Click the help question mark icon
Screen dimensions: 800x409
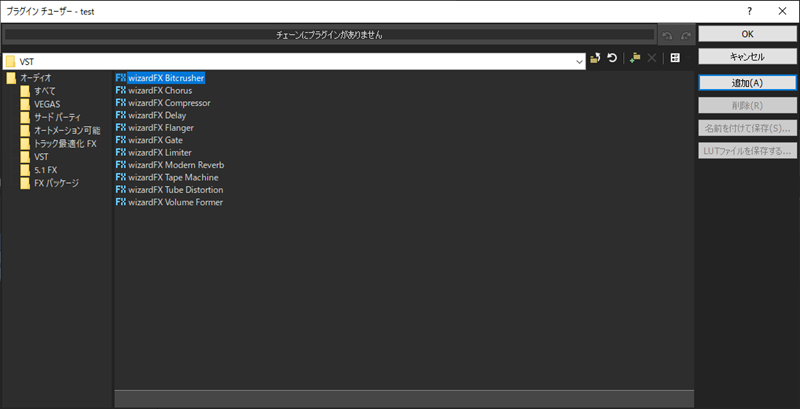coord(749,11)
